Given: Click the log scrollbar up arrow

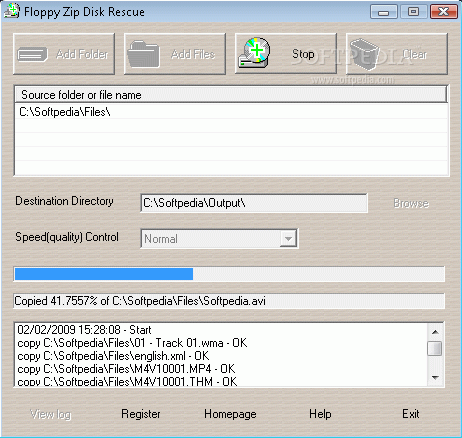Looking at the screenshot, I should (435, 332).
